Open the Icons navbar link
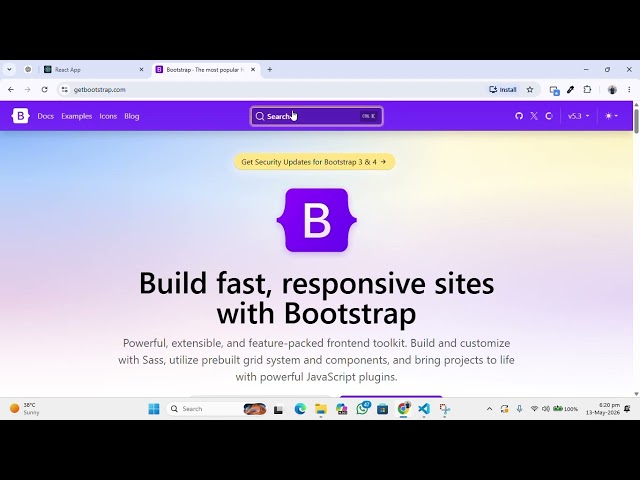 tap(108, 116)
